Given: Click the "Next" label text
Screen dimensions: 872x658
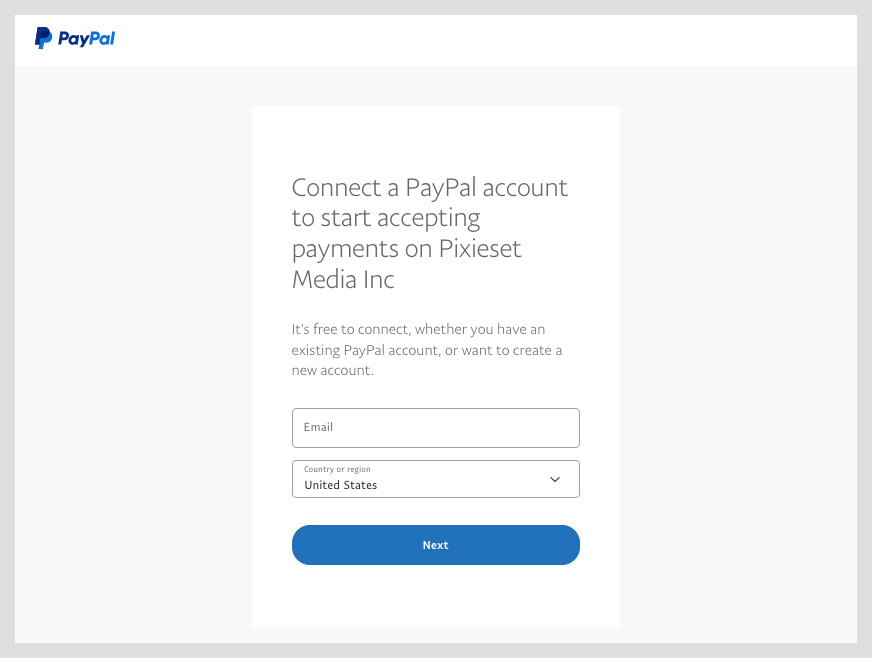Looking at the screenshot, I should point(435,545).
